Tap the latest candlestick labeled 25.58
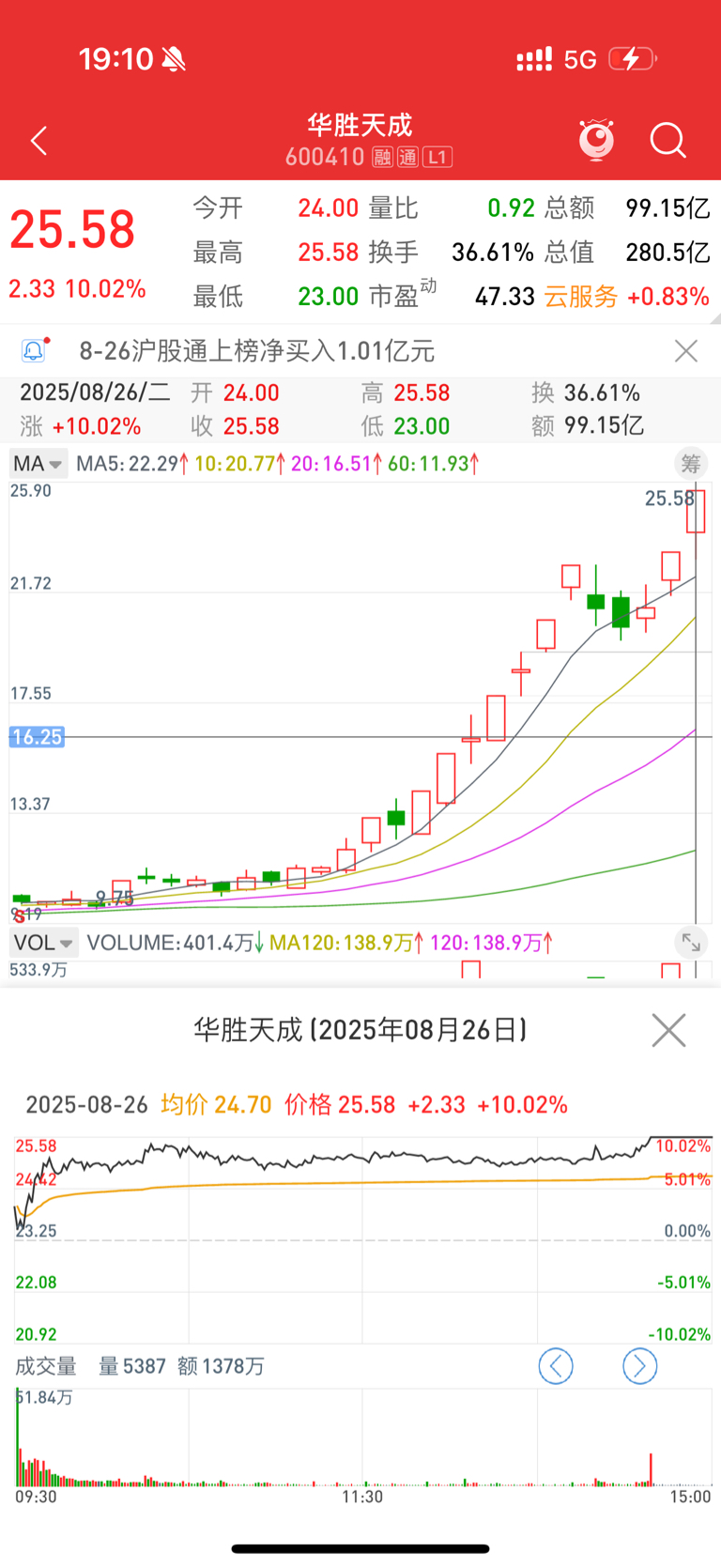 click(x=696, y=512)
